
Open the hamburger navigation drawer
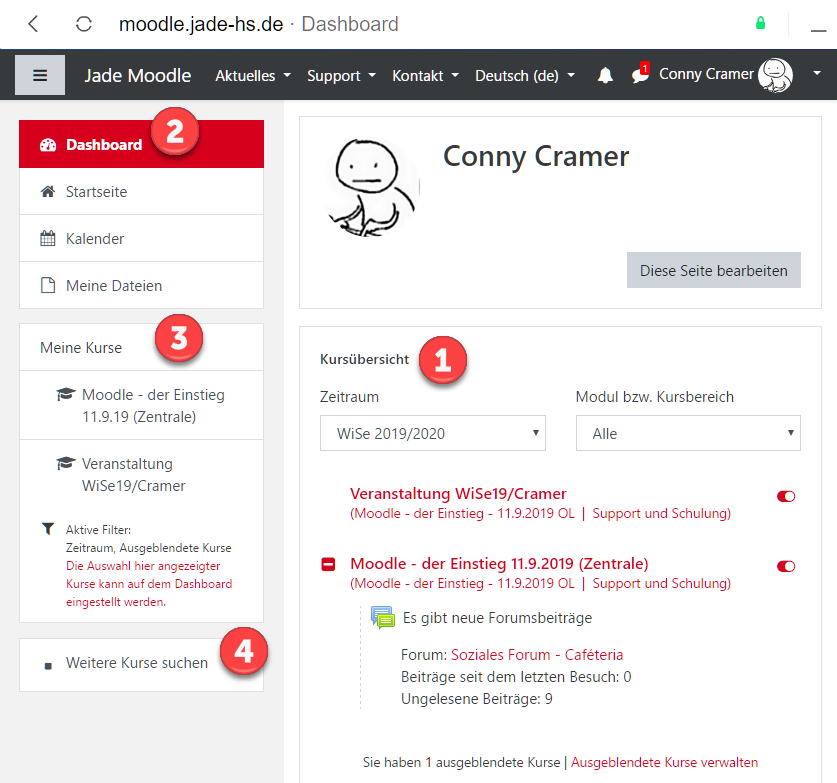(x=40, y=75)
